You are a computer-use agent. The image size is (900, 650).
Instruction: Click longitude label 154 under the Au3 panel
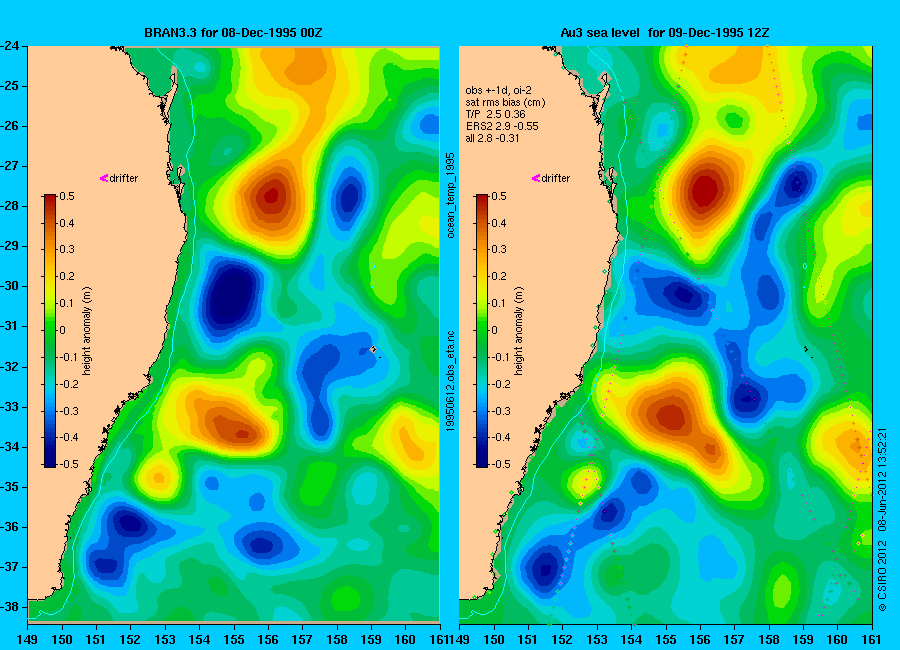(631, 640)
